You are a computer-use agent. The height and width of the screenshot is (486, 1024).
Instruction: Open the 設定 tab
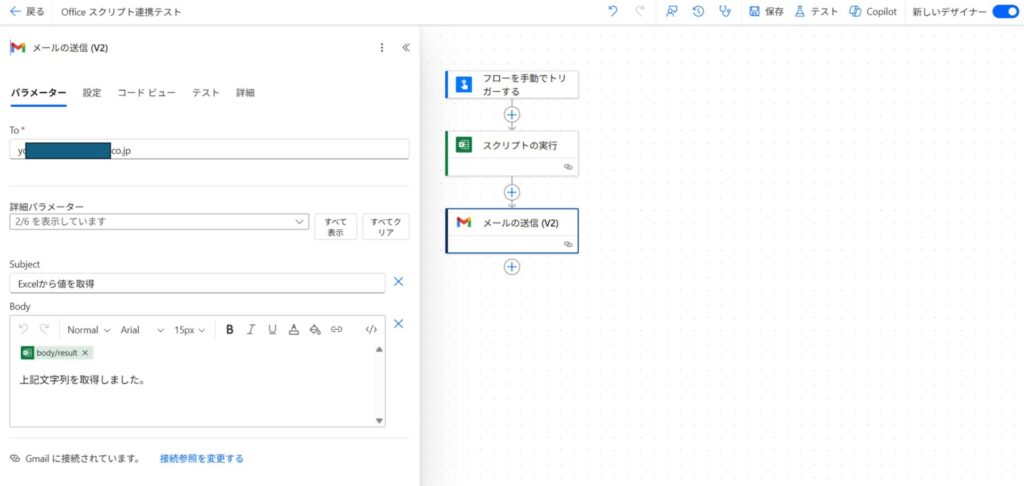(92, 92)
